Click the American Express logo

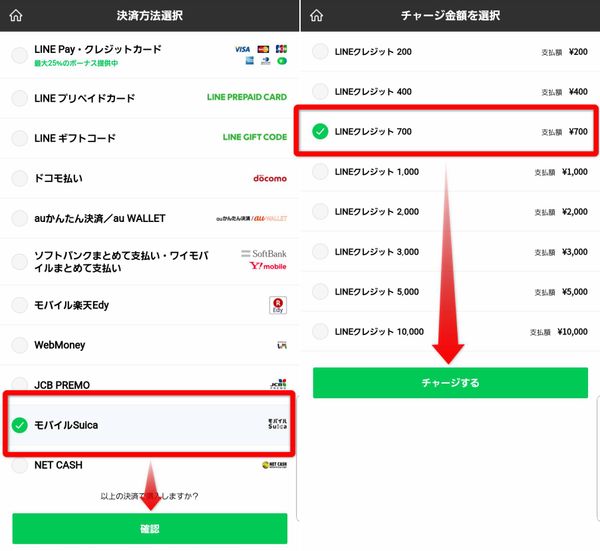pos(249,60)
